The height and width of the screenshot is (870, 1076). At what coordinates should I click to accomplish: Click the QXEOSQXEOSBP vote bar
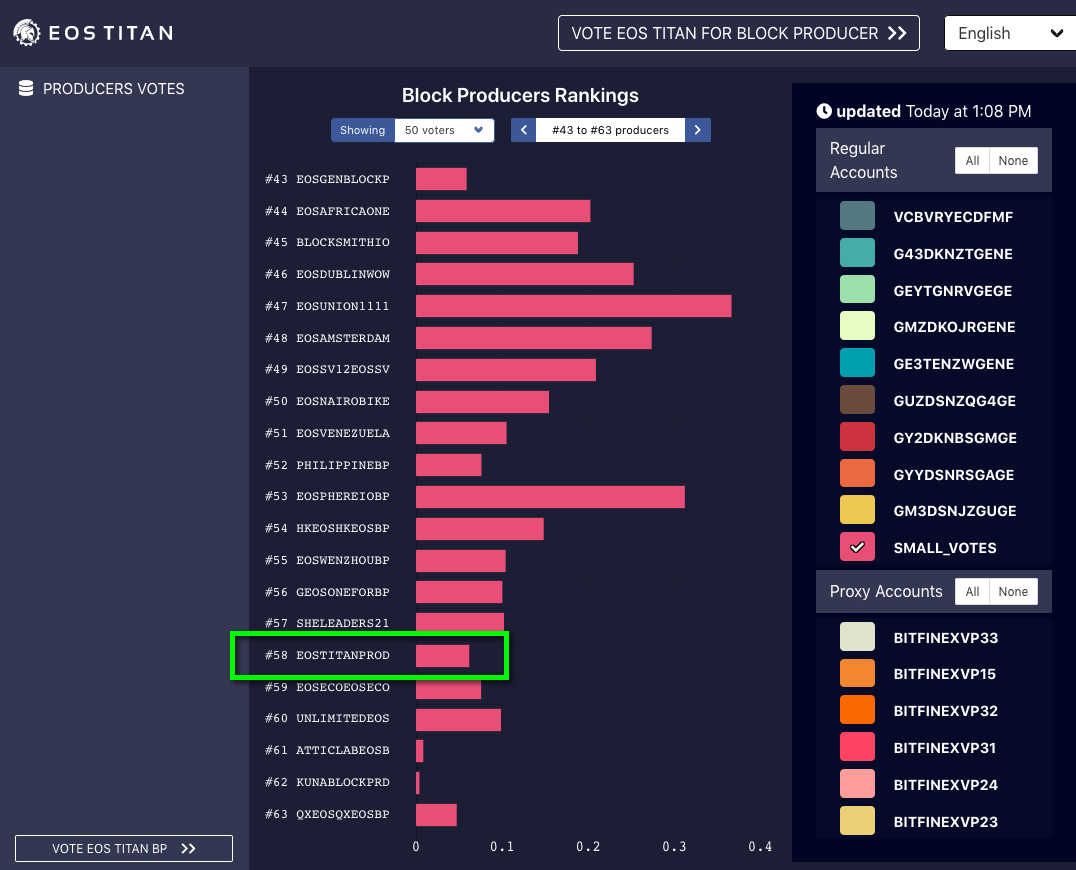pos(436,814)
